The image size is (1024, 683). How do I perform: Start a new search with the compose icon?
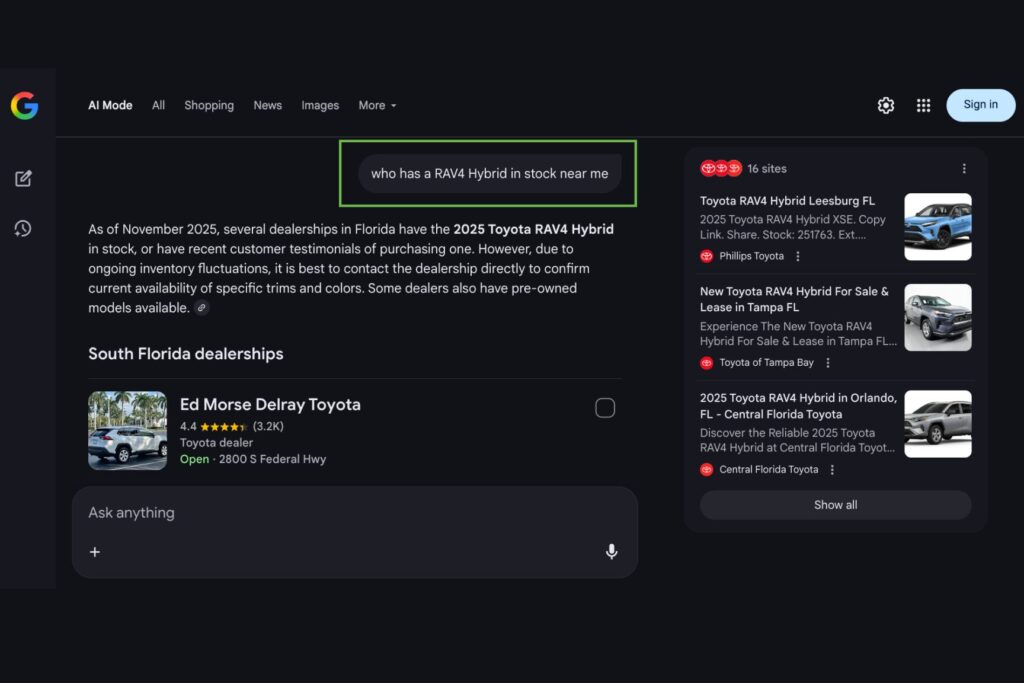(x=23, y=179)
